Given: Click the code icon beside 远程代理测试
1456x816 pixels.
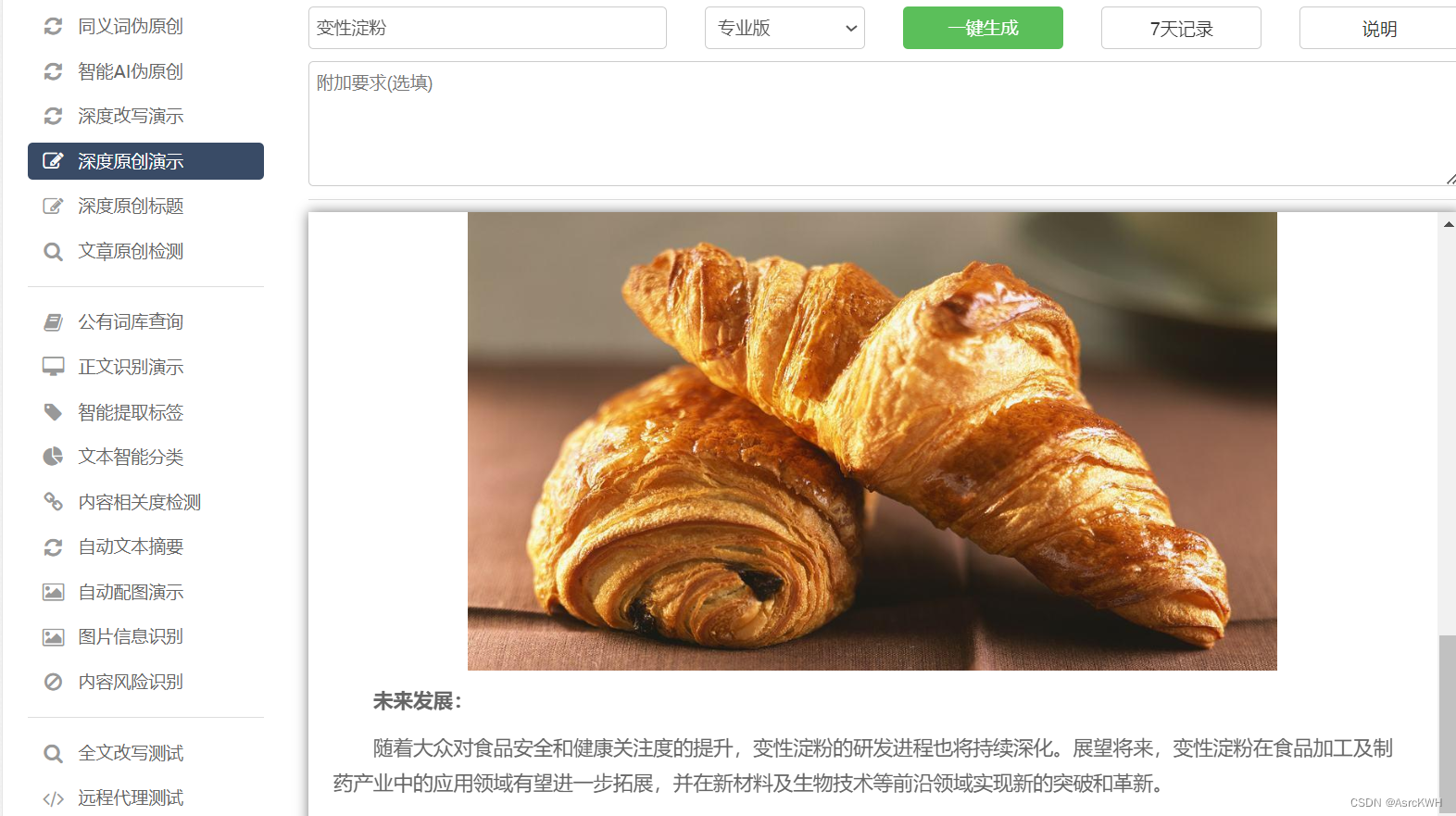Looking at the screenshot, I should pyautogui.click(x=54, y=798).
